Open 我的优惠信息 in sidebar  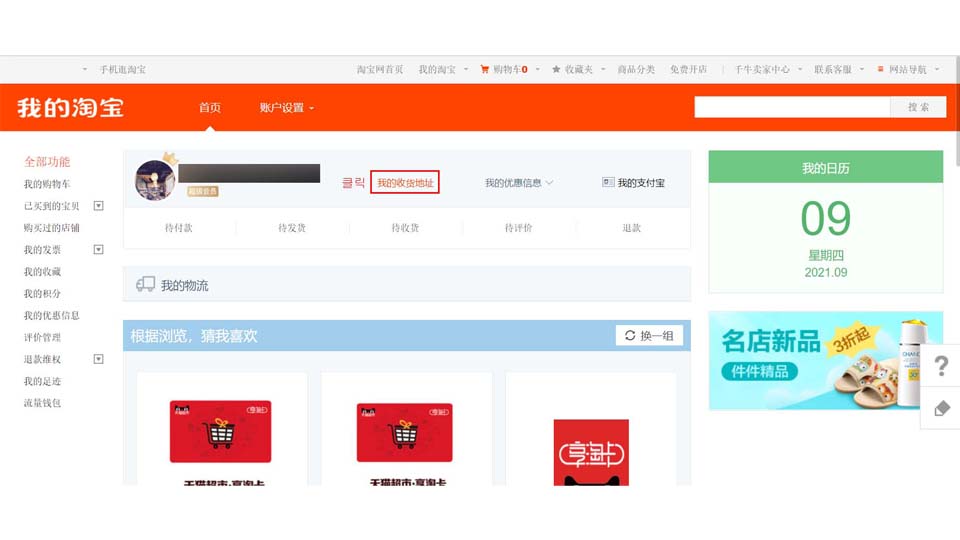click(x=51, y=315)
